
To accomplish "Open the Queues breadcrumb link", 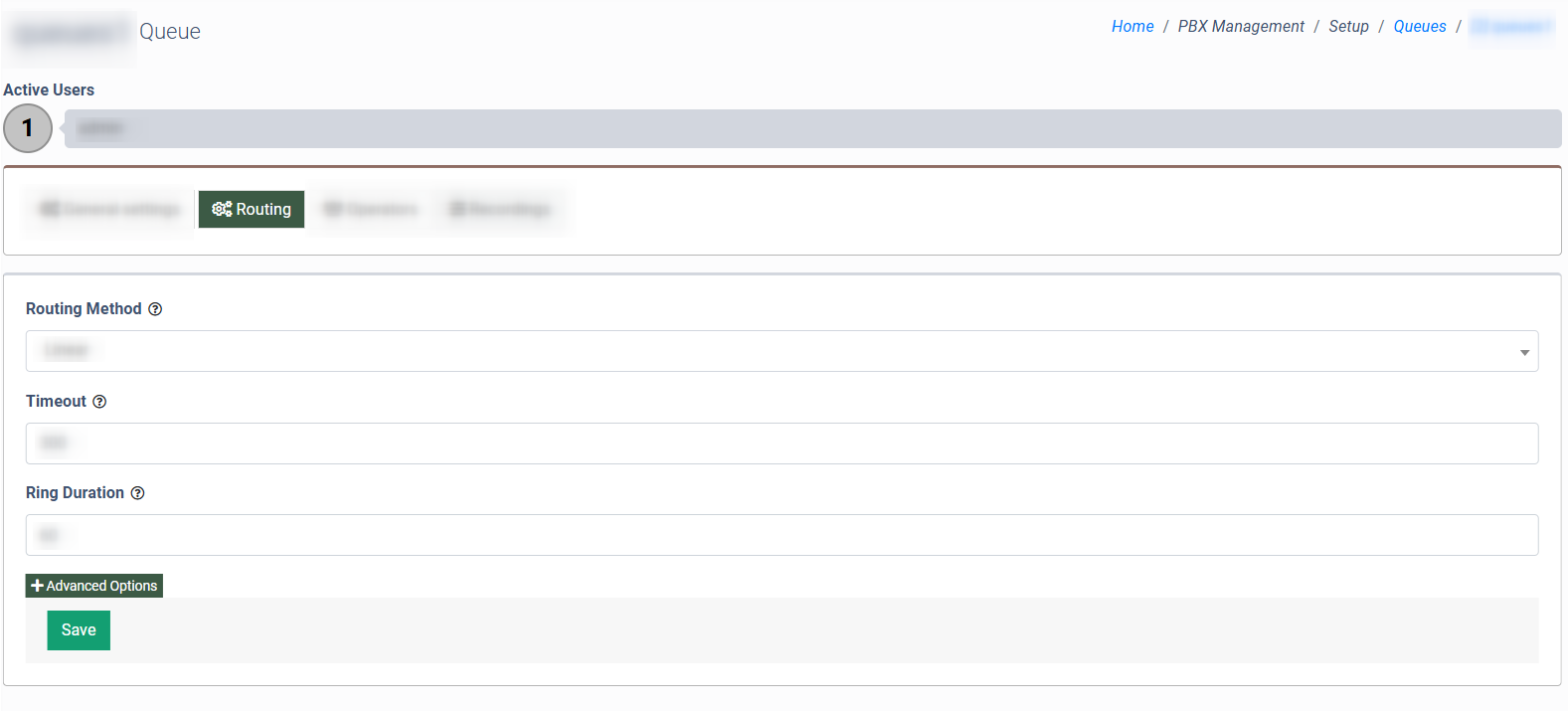I will 1419,27.
